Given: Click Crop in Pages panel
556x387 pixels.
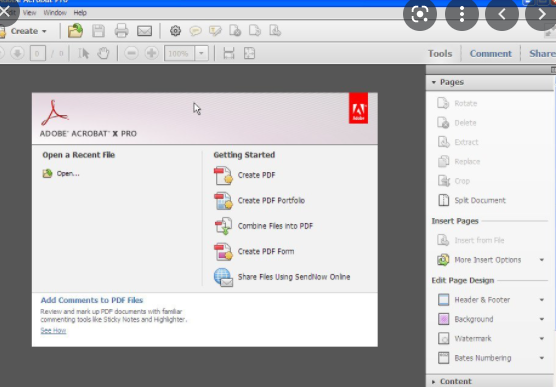Looking at the screenshot, I should click(454, 181).
